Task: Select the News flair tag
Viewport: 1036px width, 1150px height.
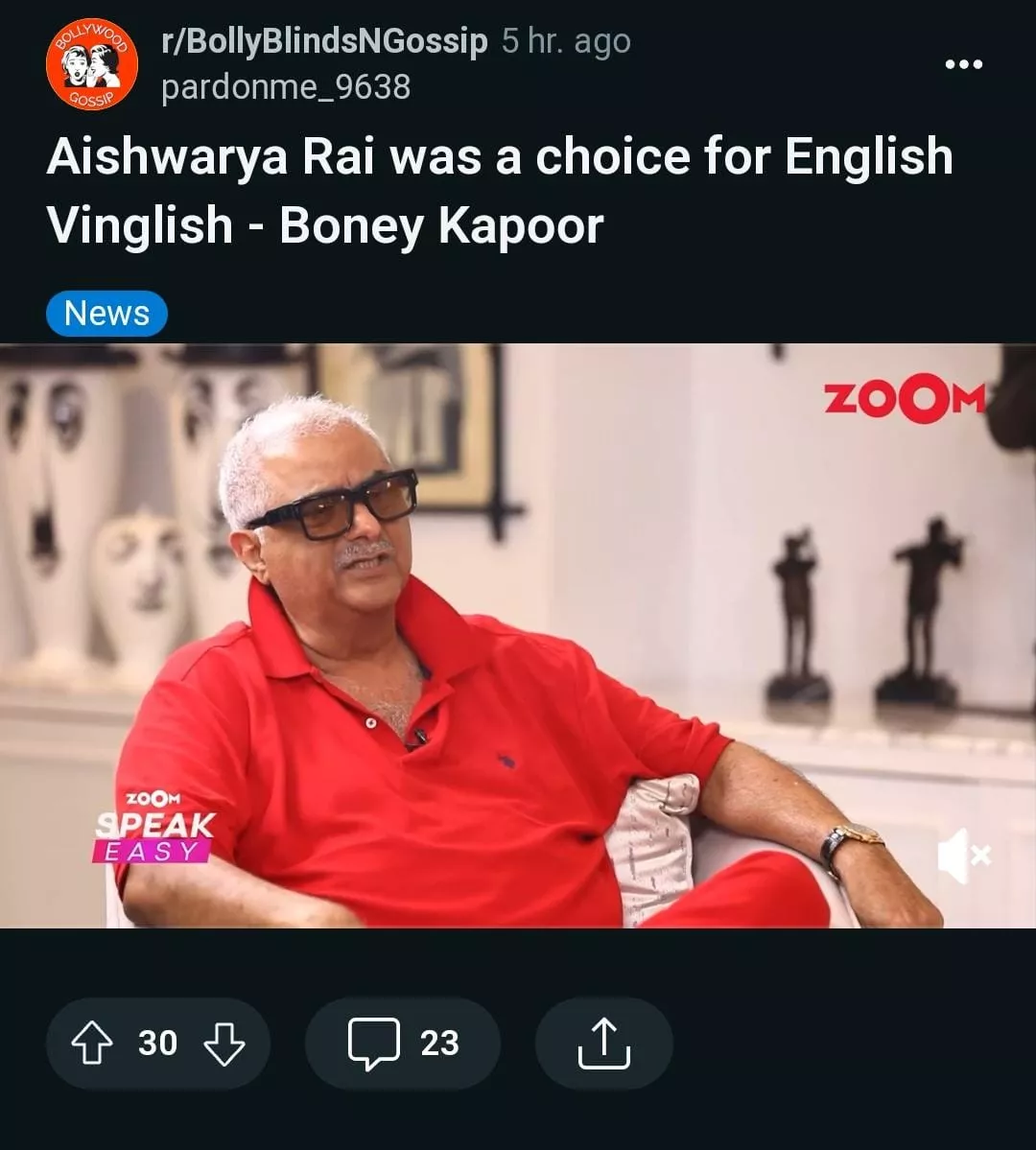Action: (x=106, y=314)
